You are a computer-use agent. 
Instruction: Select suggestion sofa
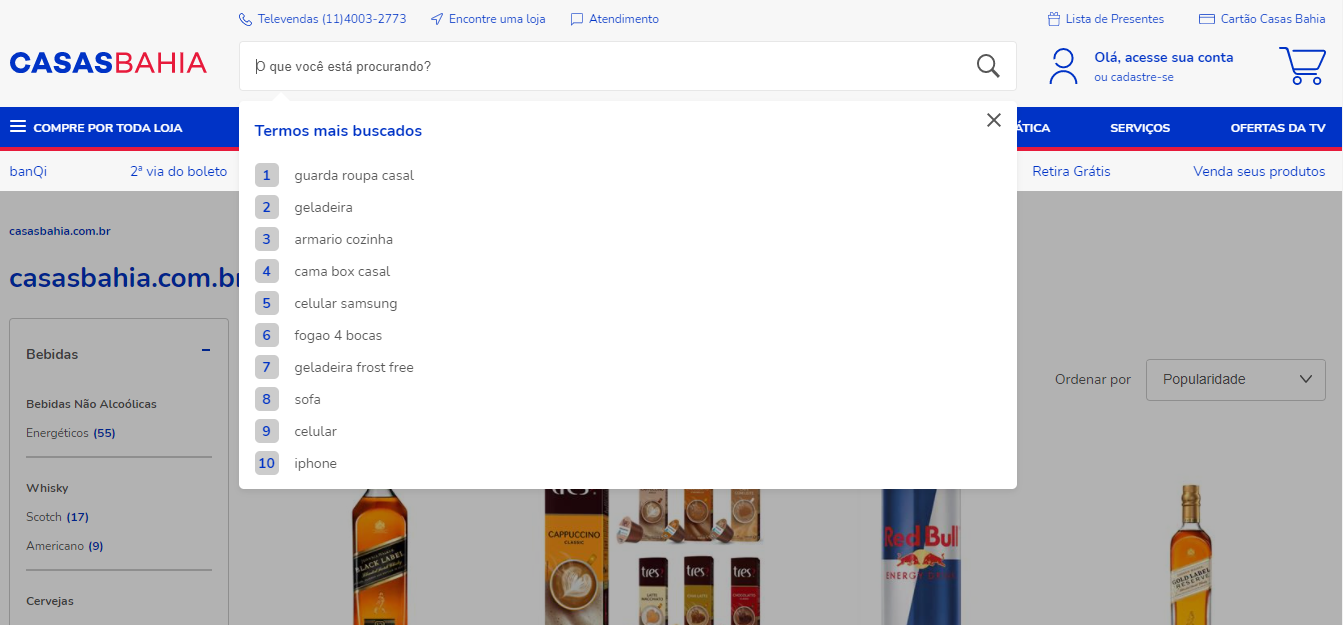point(307,399)
